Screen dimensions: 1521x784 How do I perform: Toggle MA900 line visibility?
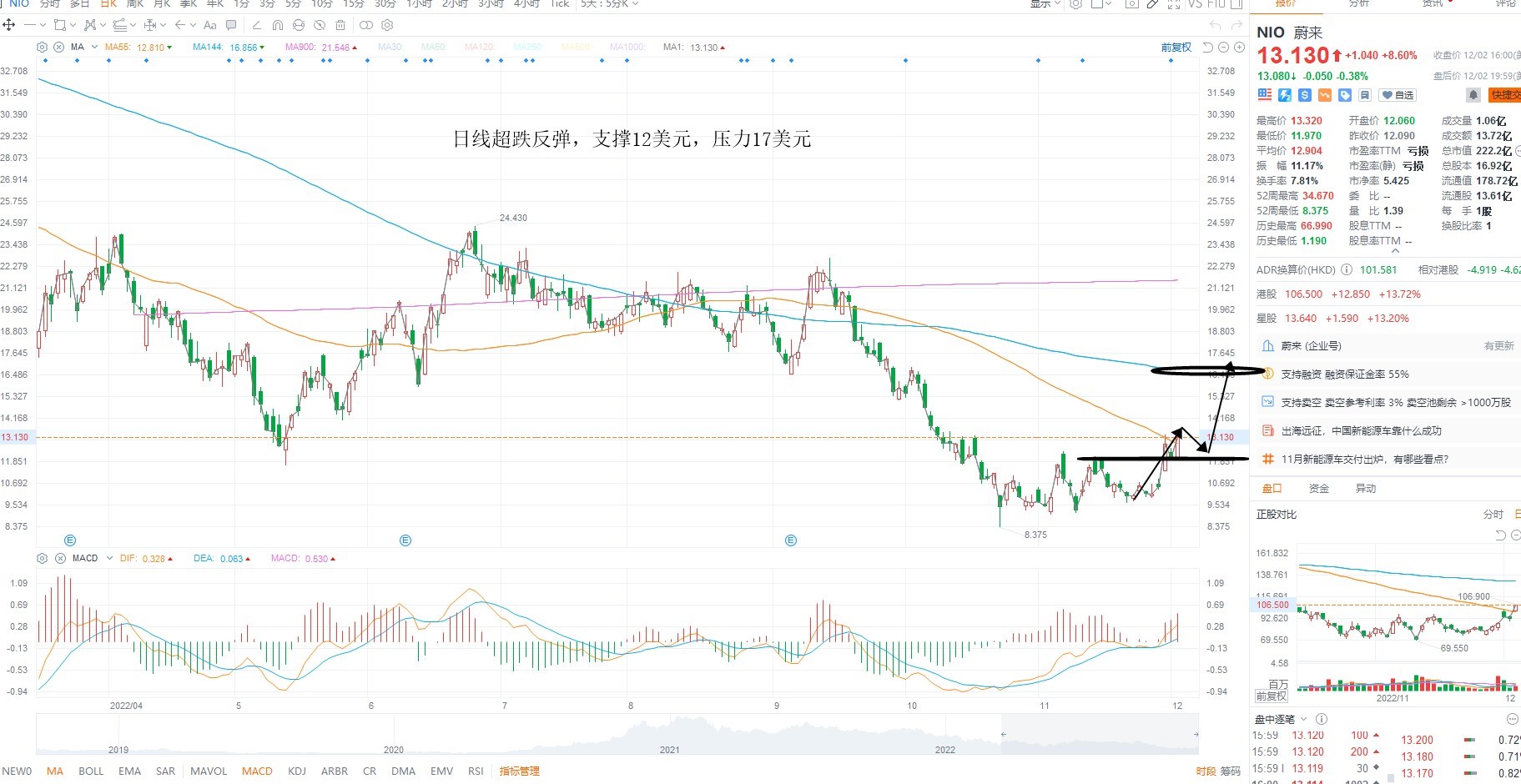pyautogui.click(x=321, y=48)
